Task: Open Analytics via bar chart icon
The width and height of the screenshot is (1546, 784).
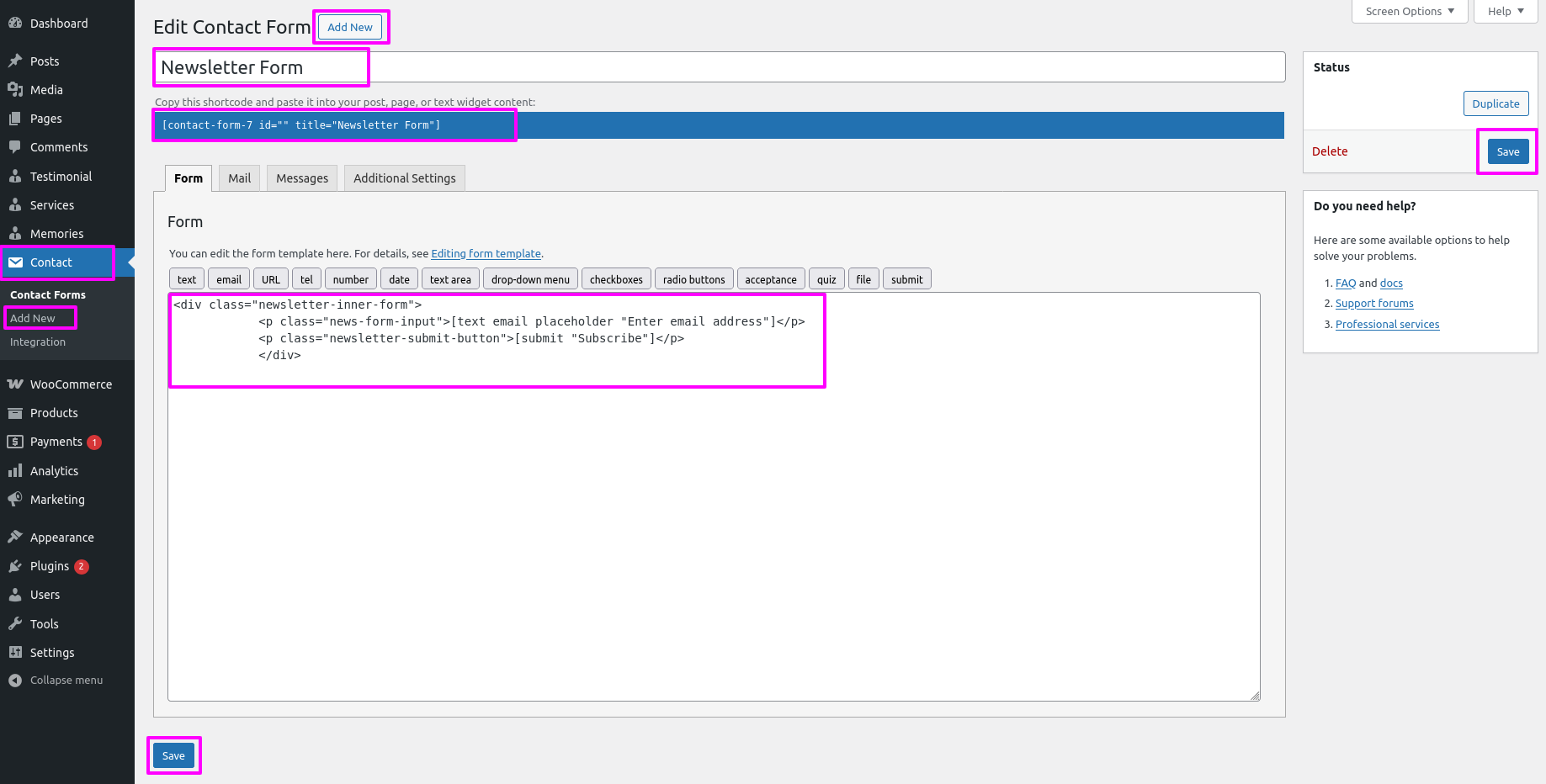Action: [x=15, y=471]
